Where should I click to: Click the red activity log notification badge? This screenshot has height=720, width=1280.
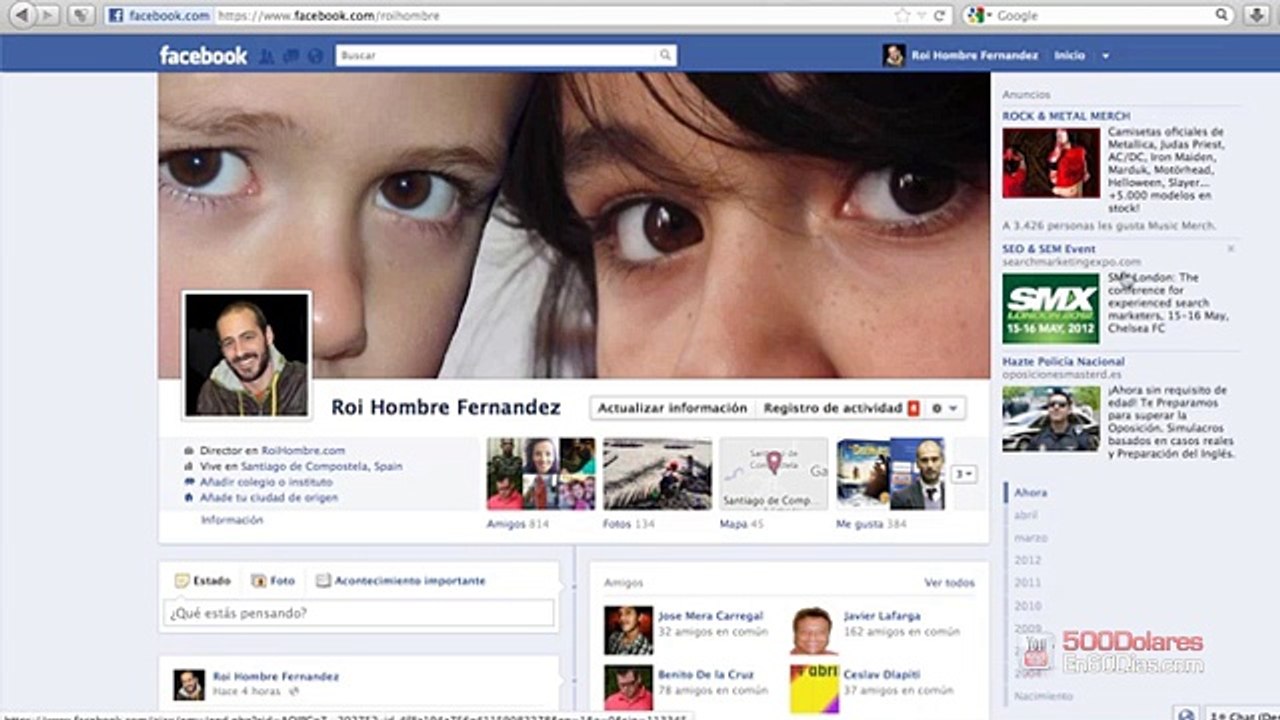(x=913, y=408)
